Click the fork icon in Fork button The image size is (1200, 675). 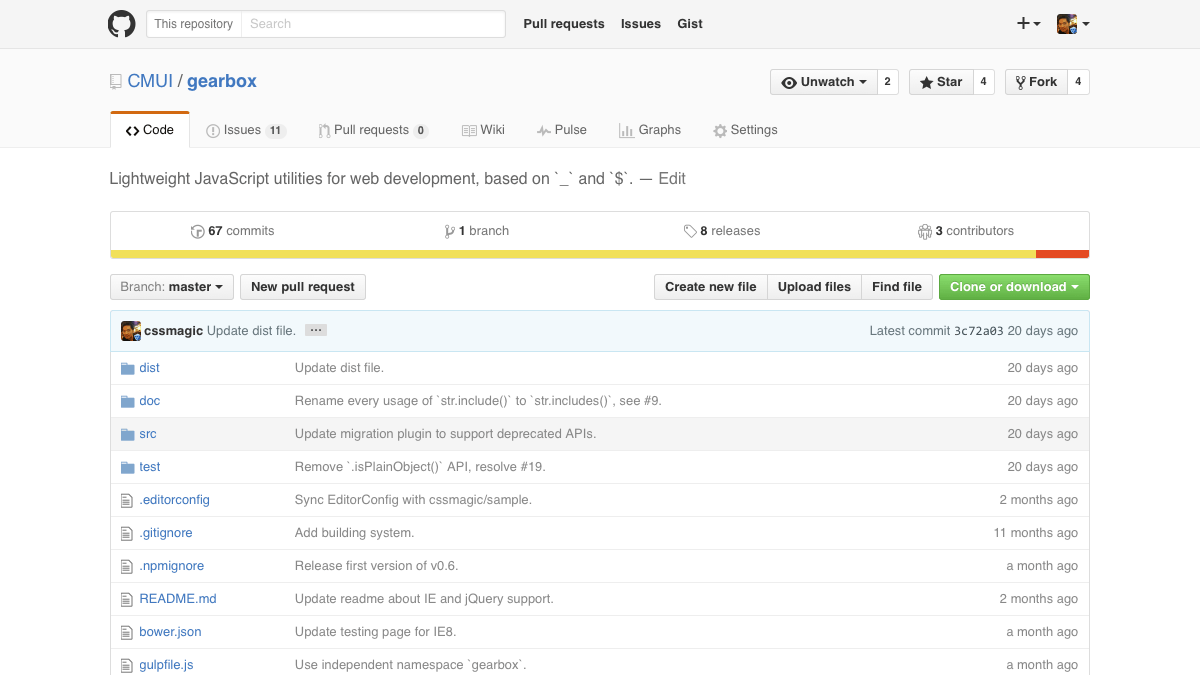pyautogui.click(x=1020, y=82)
